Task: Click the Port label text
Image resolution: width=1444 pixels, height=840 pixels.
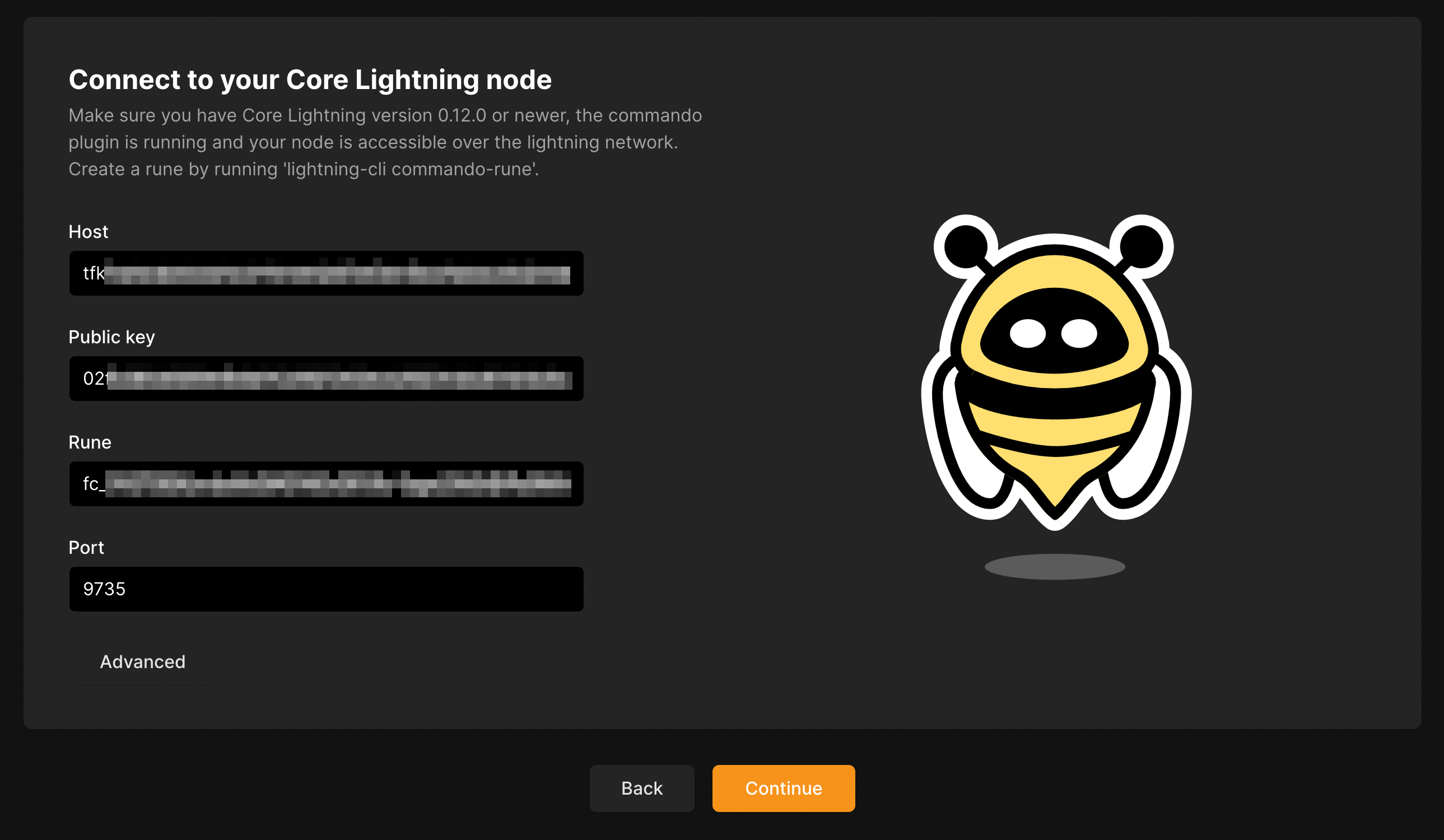Action: point(86,548)
